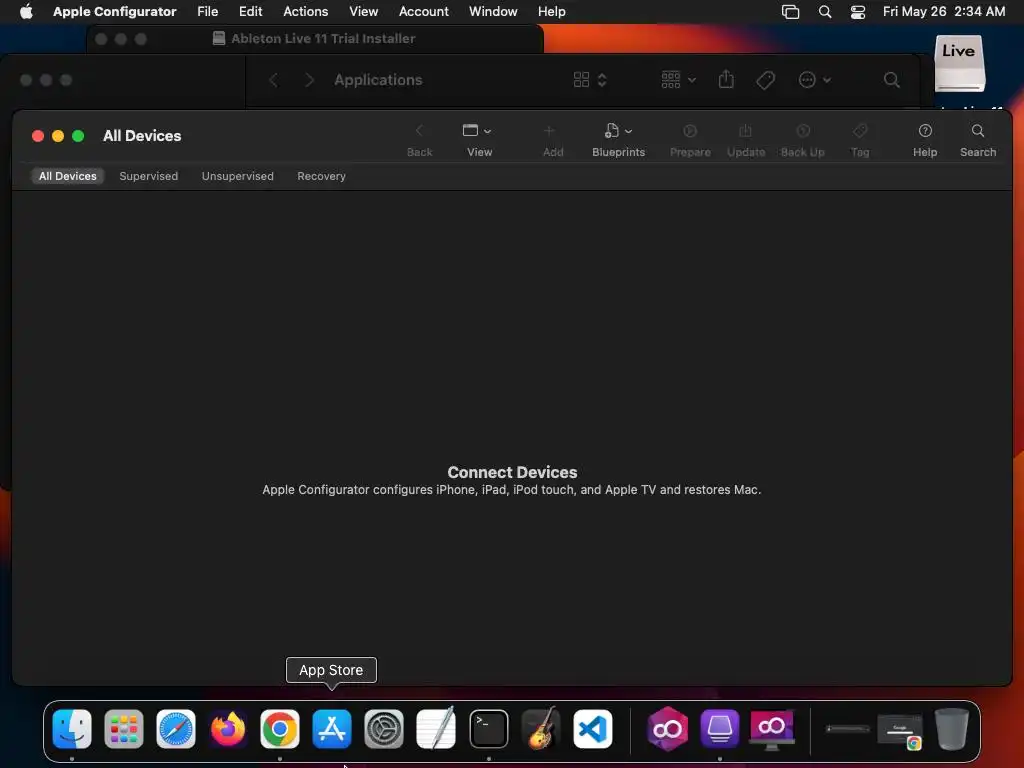Open Terminal from the Dock
Viewport: 1024px width, 768px height.
click(x=488, y=728)
